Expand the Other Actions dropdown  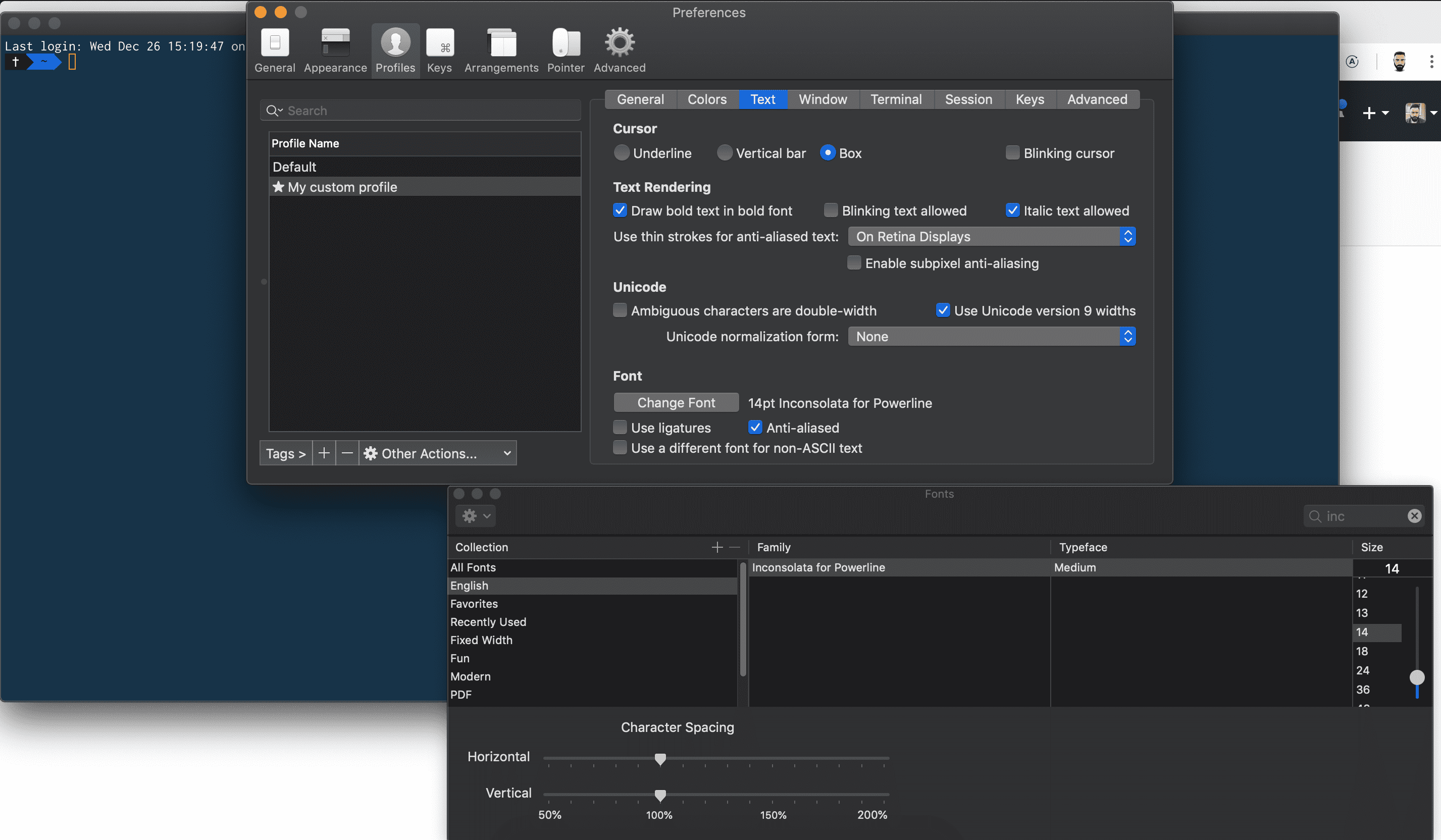[x=438, y=453]
